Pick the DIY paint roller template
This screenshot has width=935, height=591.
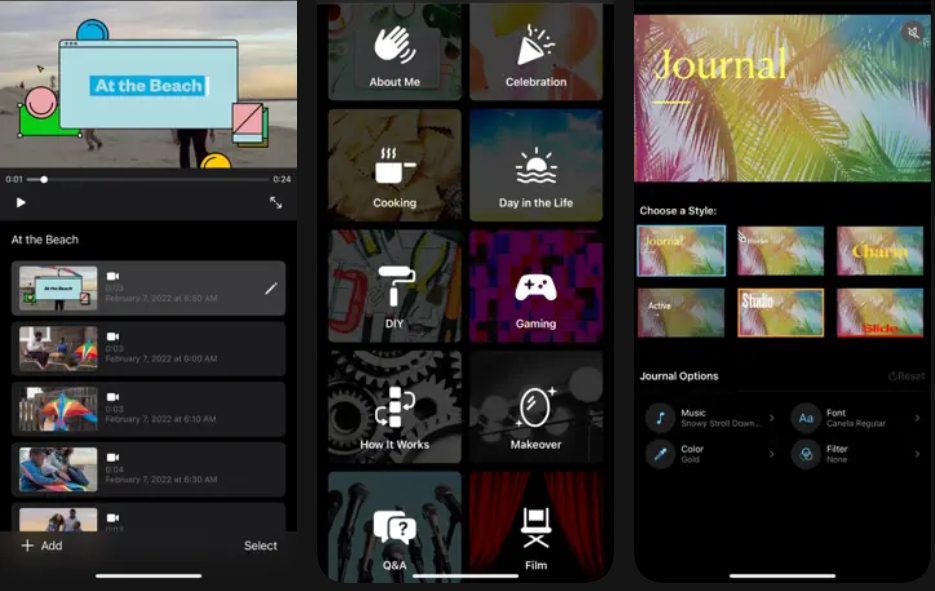point(394,286)
